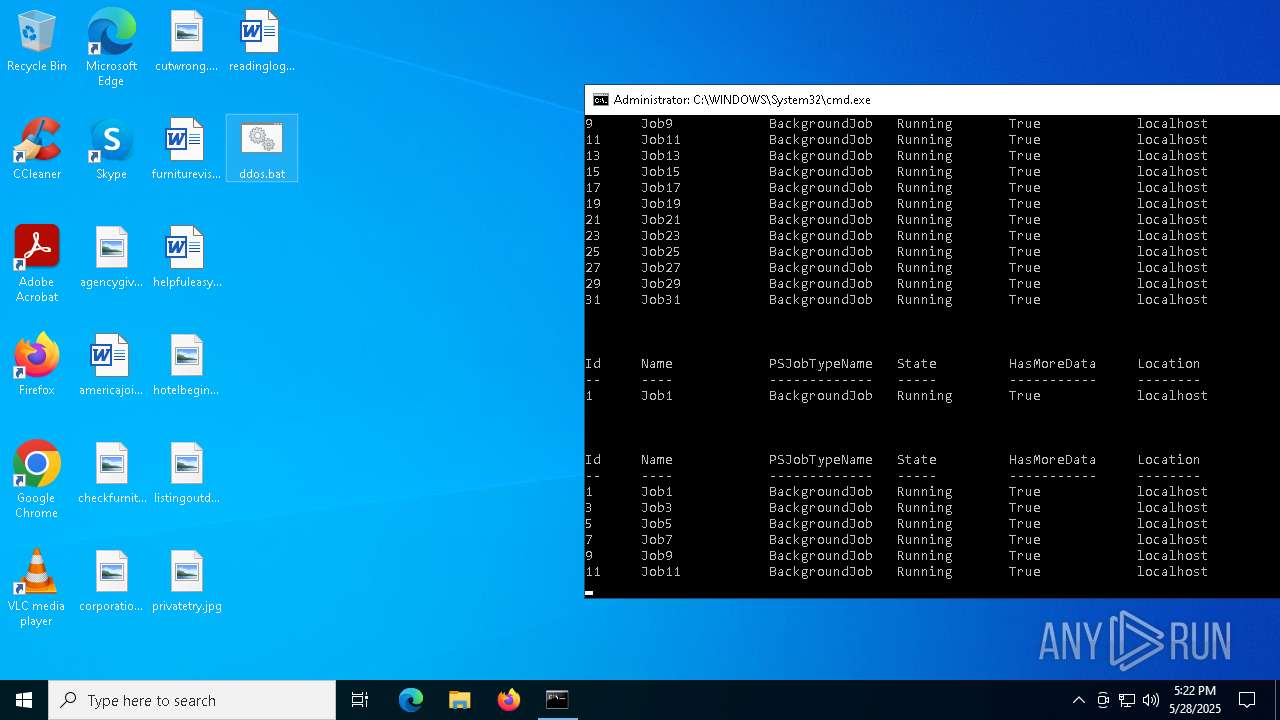This screenshot has height=720, width=1280.
Task: Click the cmd.exe window title text
Action: pos(742,100)
